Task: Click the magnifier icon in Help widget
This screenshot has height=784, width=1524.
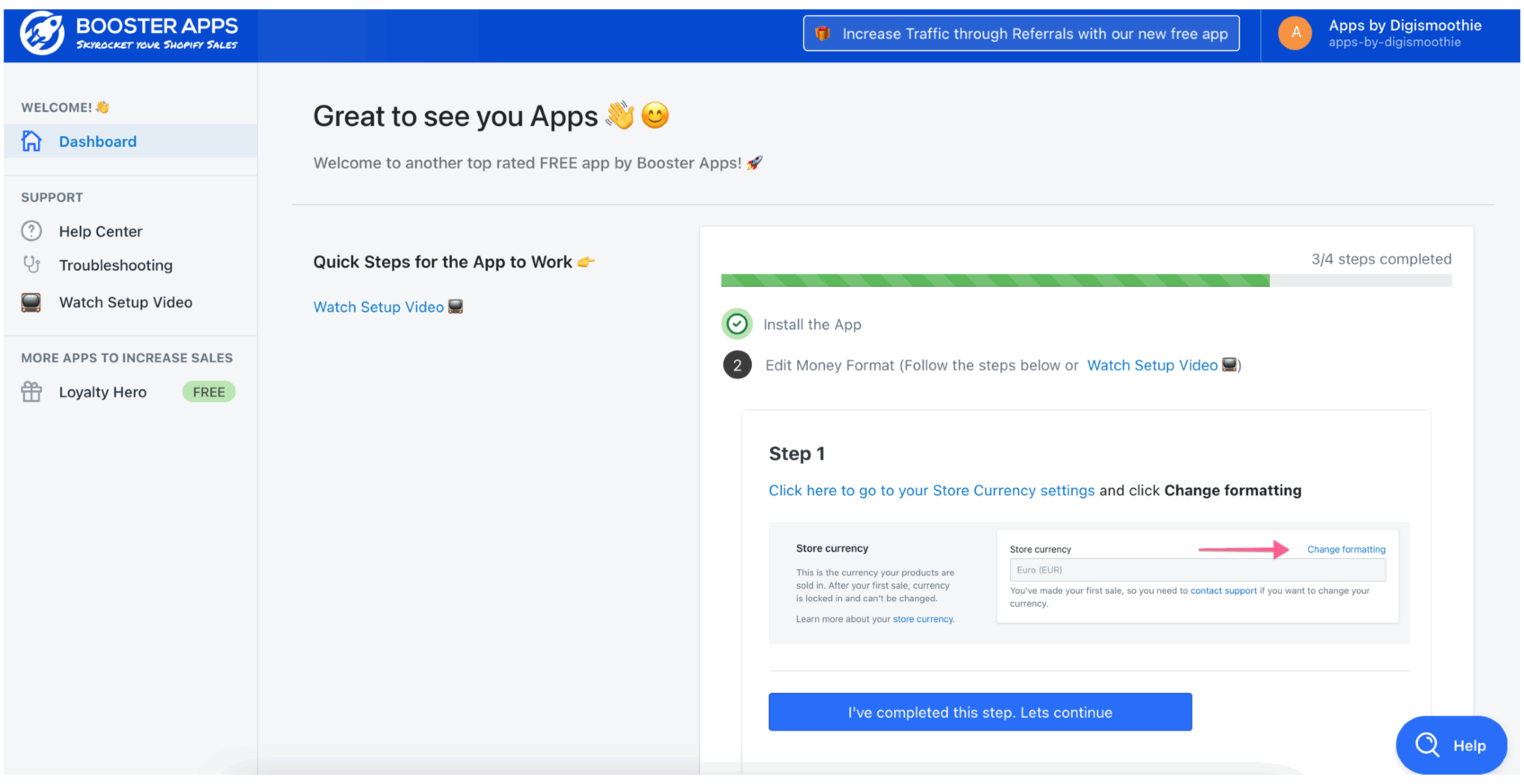Action: (x=1427, y=745)
